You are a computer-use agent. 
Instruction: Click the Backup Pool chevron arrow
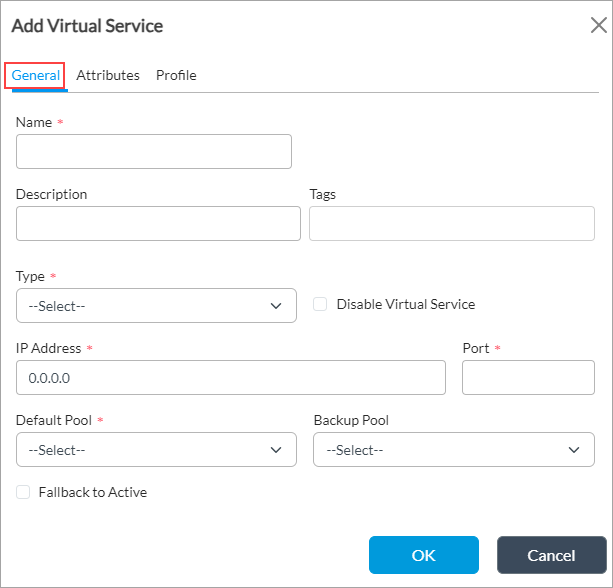pos(574,450)
